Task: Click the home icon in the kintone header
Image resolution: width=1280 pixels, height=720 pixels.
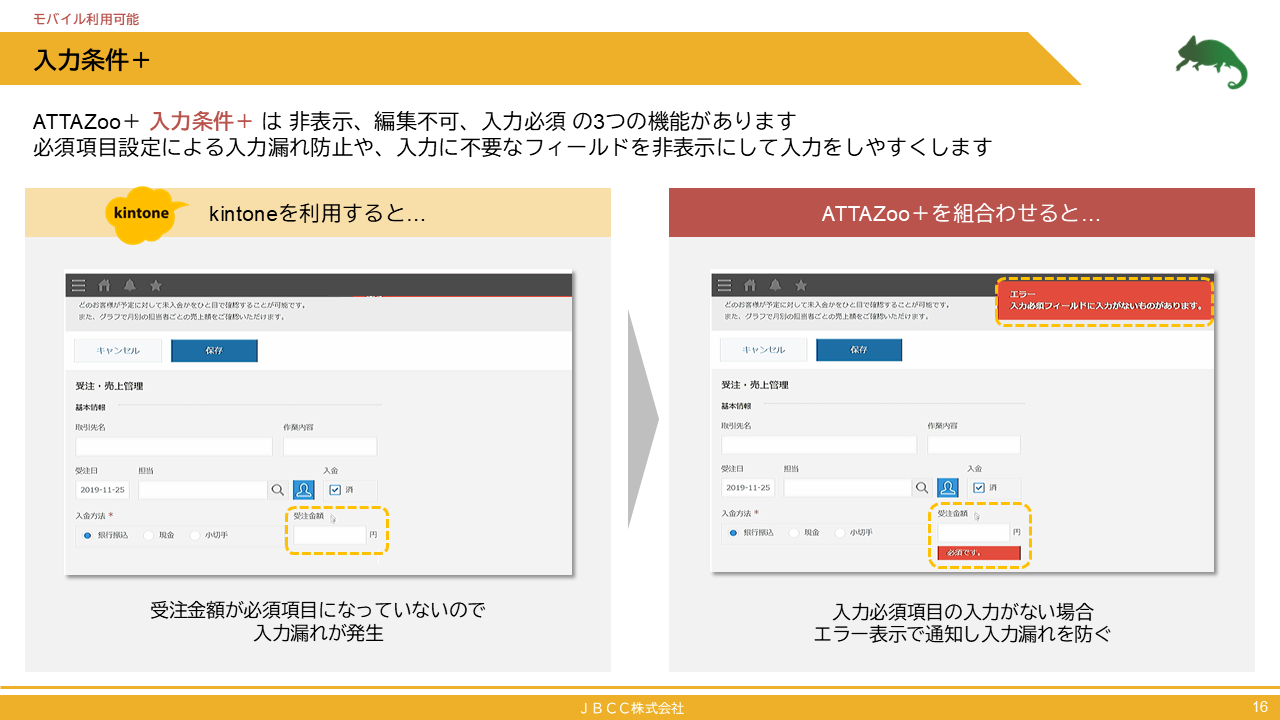Action: point(104,286)
